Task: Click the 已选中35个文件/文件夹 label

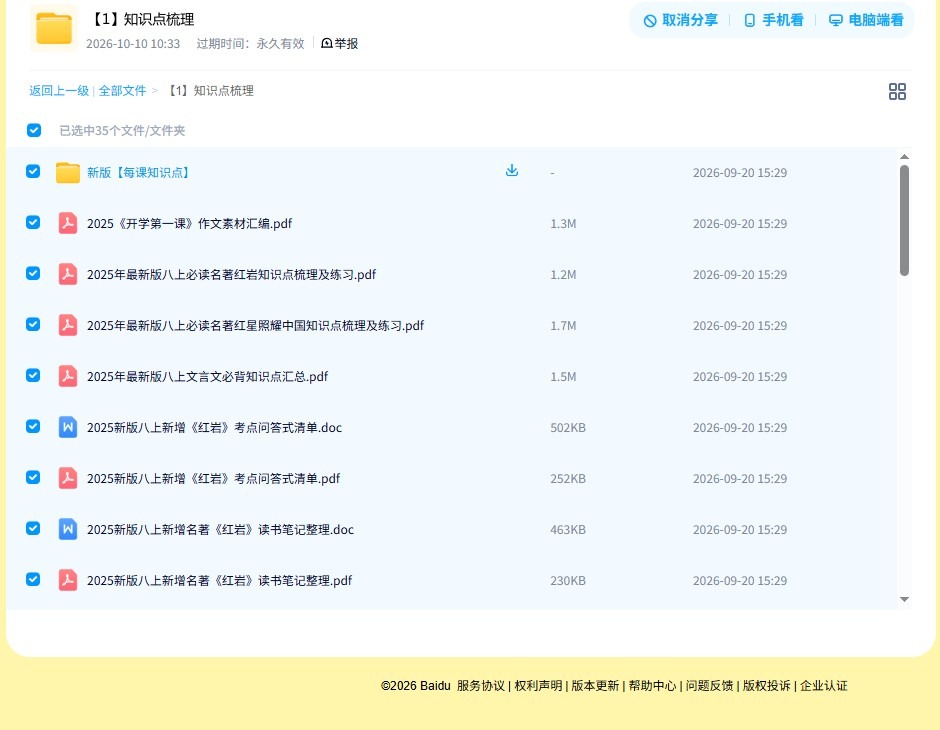Action: [x=122, y=131]
